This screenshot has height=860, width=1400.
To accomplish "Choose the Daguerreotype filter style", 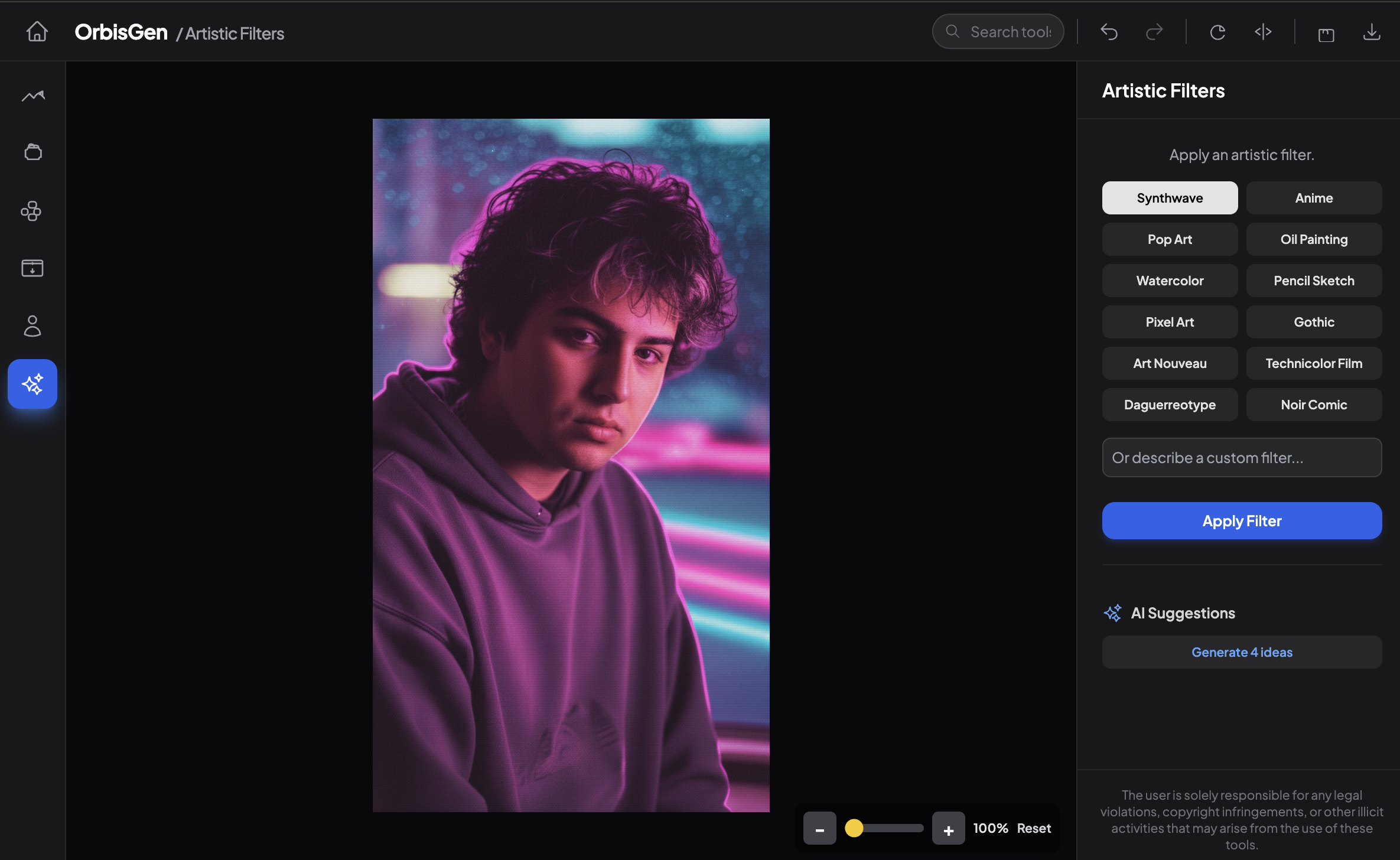I will pyautogui.click(x=1170, y=405).
